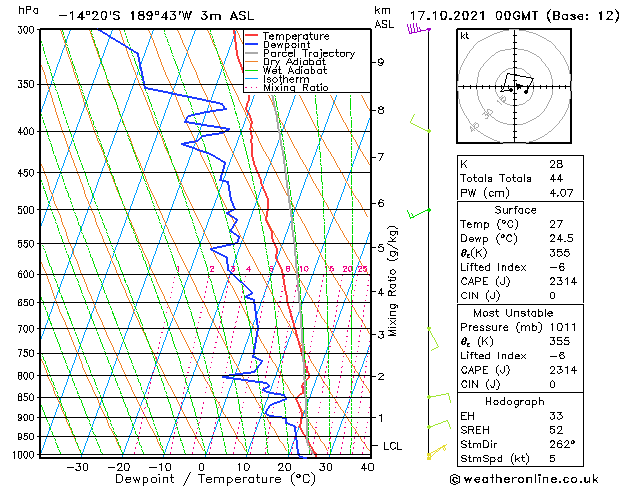Click the green wind barb at 500 hPa
The height and width of the screenshot is (486, 629).
tap(419, 214)
